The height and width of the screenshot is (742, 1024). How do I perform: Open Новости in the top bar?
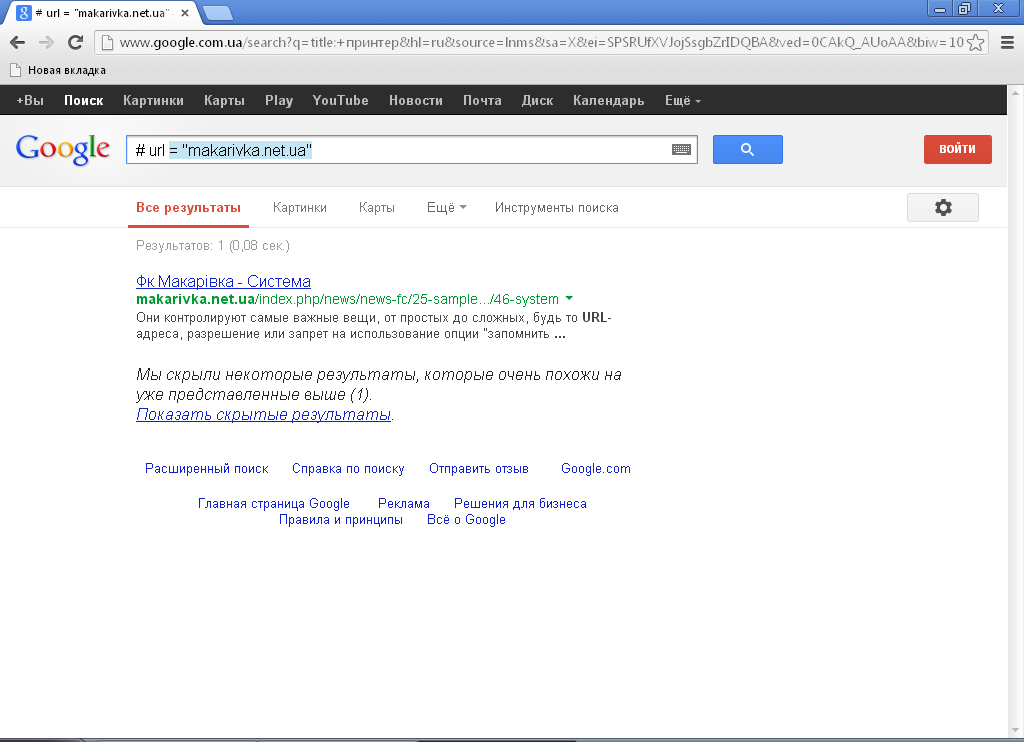click(415, 101)
